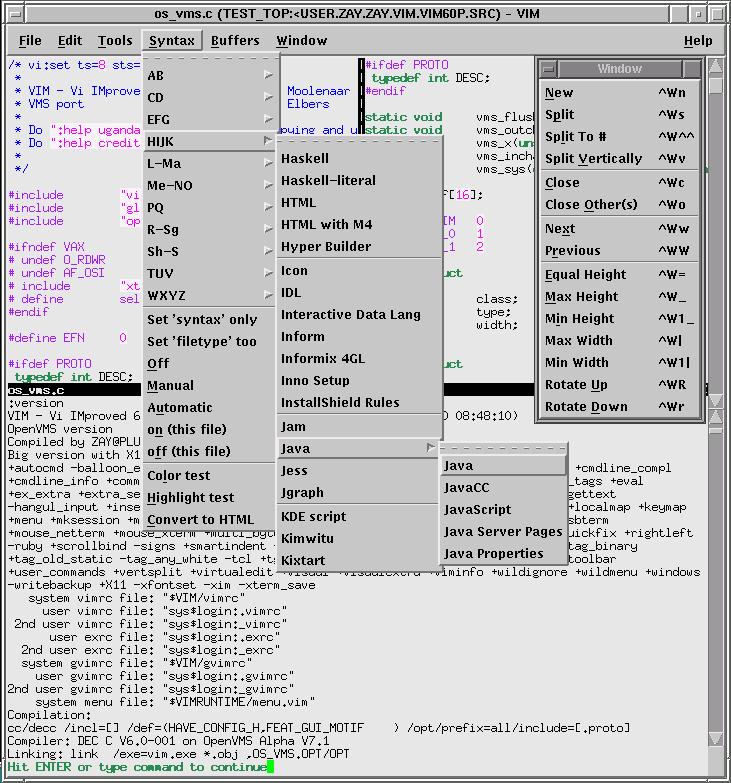Select Kimwitu syntax
The width and height of the screenshot is (731, 783).
tap(358, 539)
